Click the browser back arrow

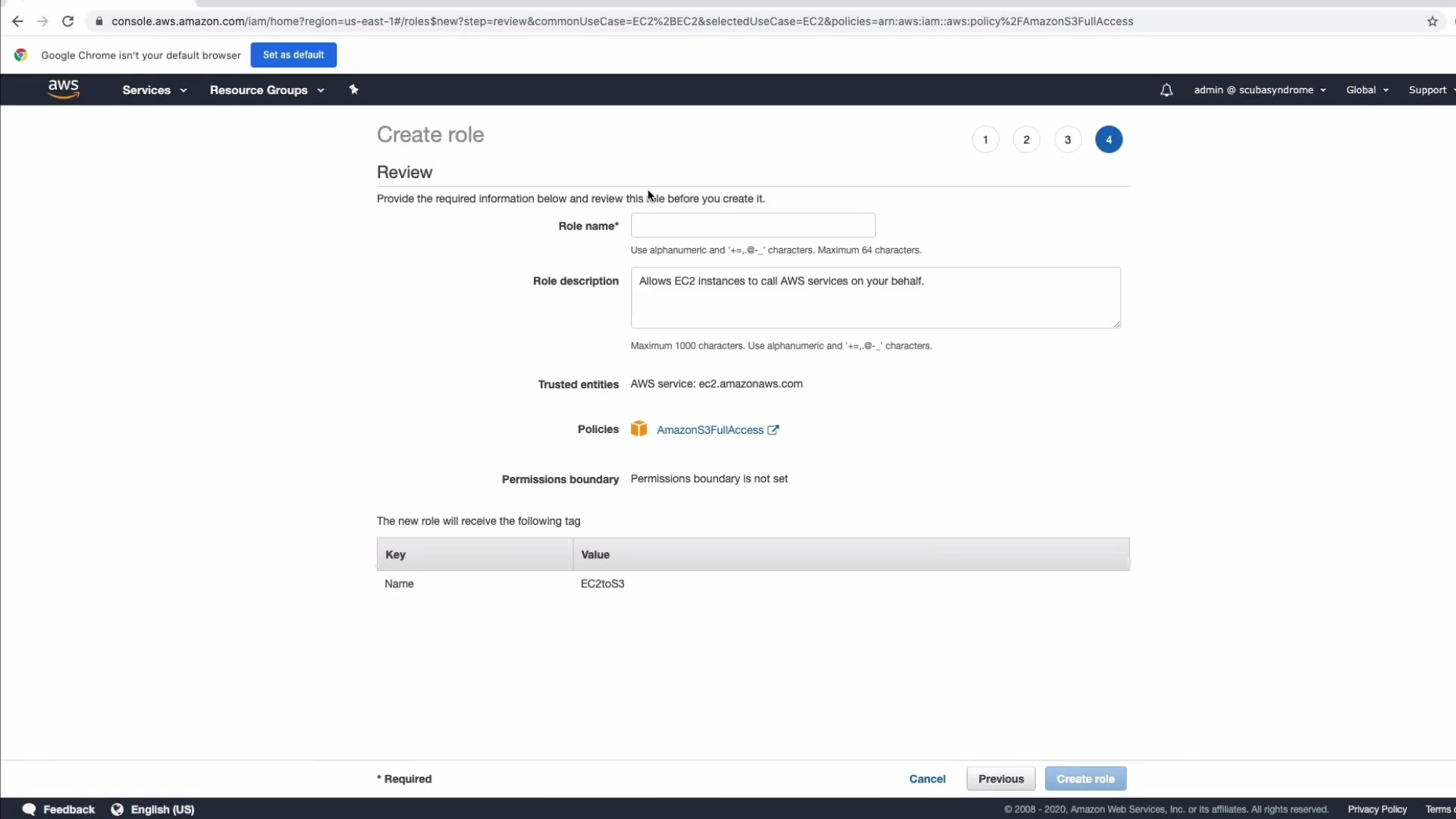(17, 21)
